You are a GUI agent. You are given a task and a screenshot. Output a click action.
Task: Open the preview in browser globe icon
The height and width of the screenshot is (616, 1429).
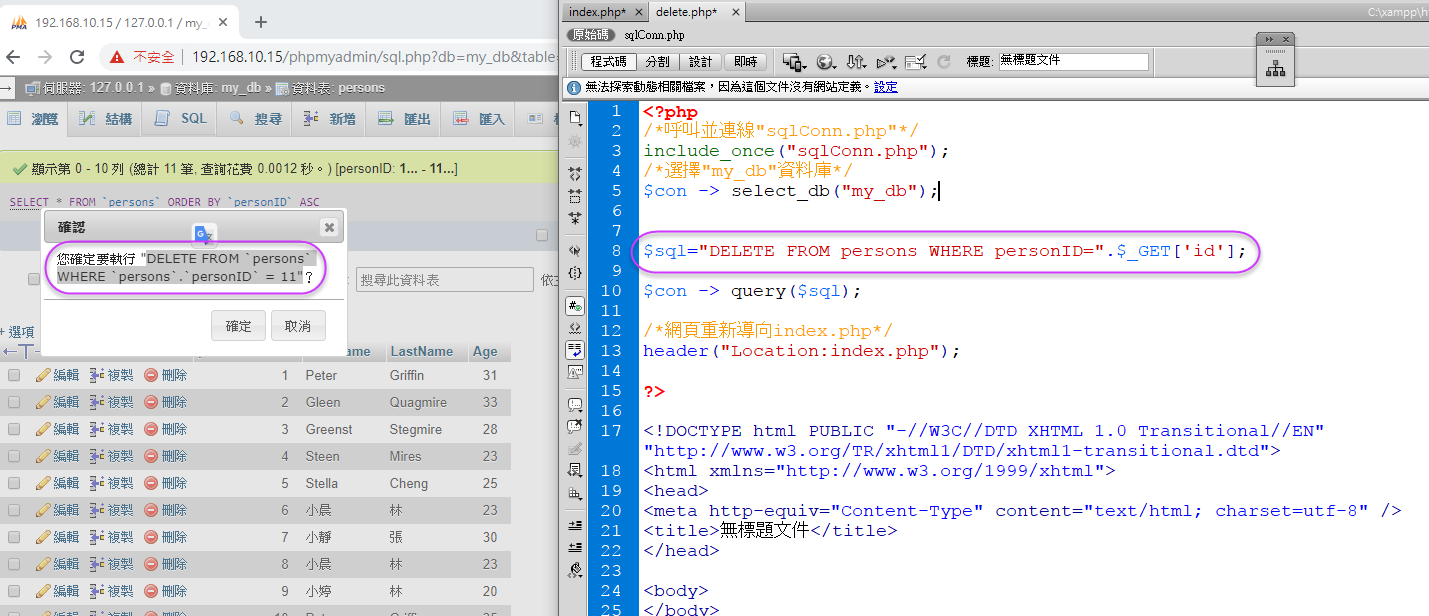click(x=825, y=62)
